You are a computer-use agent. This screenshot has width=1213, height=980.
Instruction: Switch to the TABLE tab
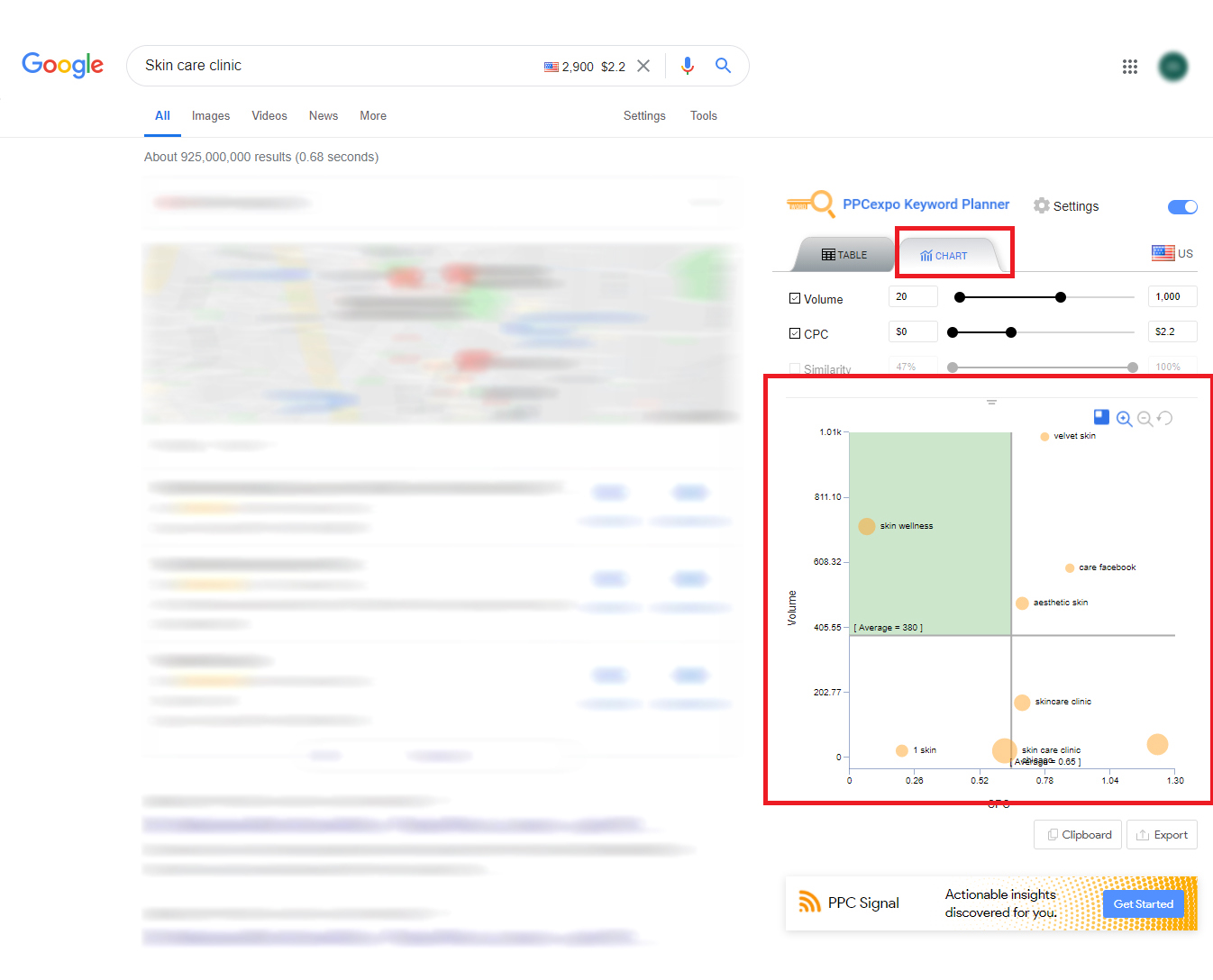tap(844, 255)
